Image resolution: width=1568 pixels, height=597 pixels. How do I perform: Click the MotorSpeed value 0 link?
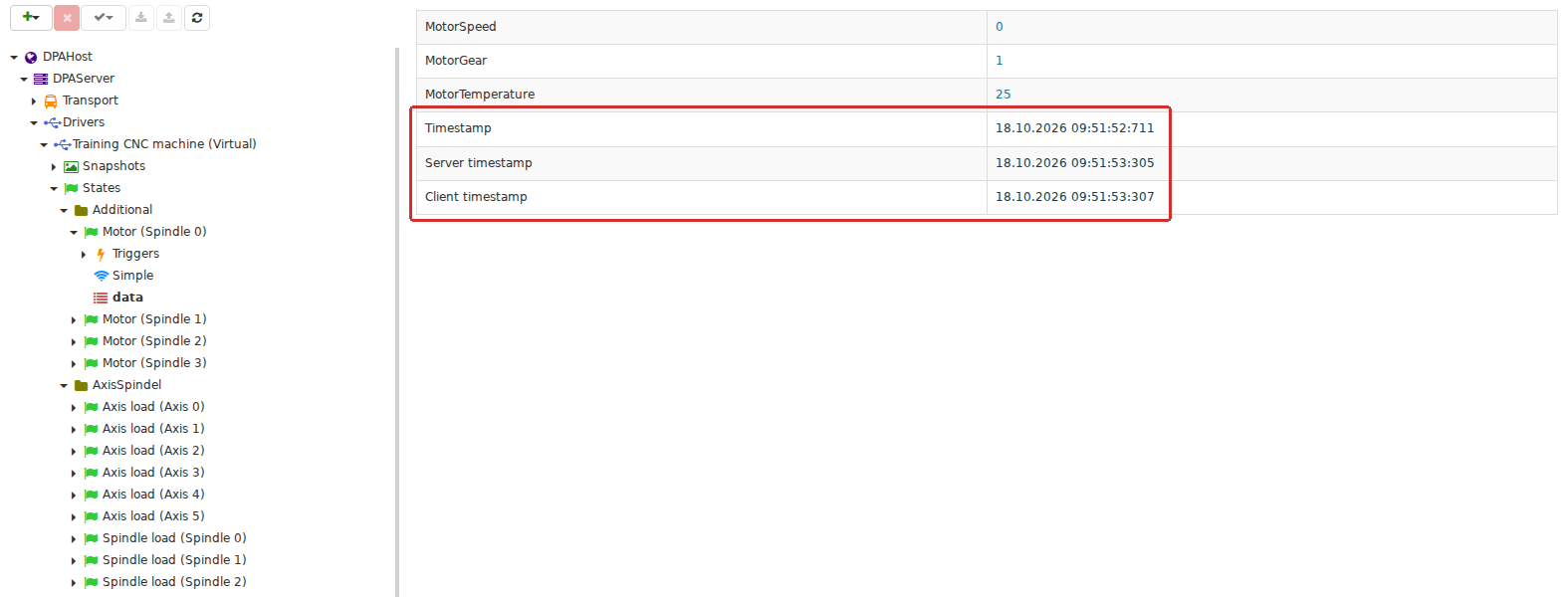1000,27
